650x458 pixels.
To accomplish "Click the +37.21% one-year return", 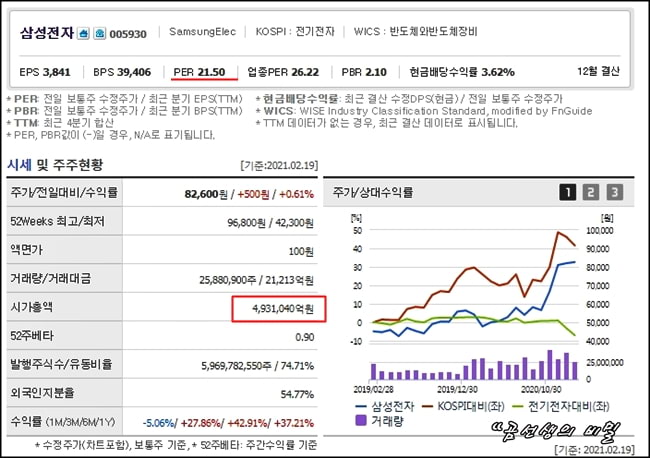I will (x=294, y=423).
